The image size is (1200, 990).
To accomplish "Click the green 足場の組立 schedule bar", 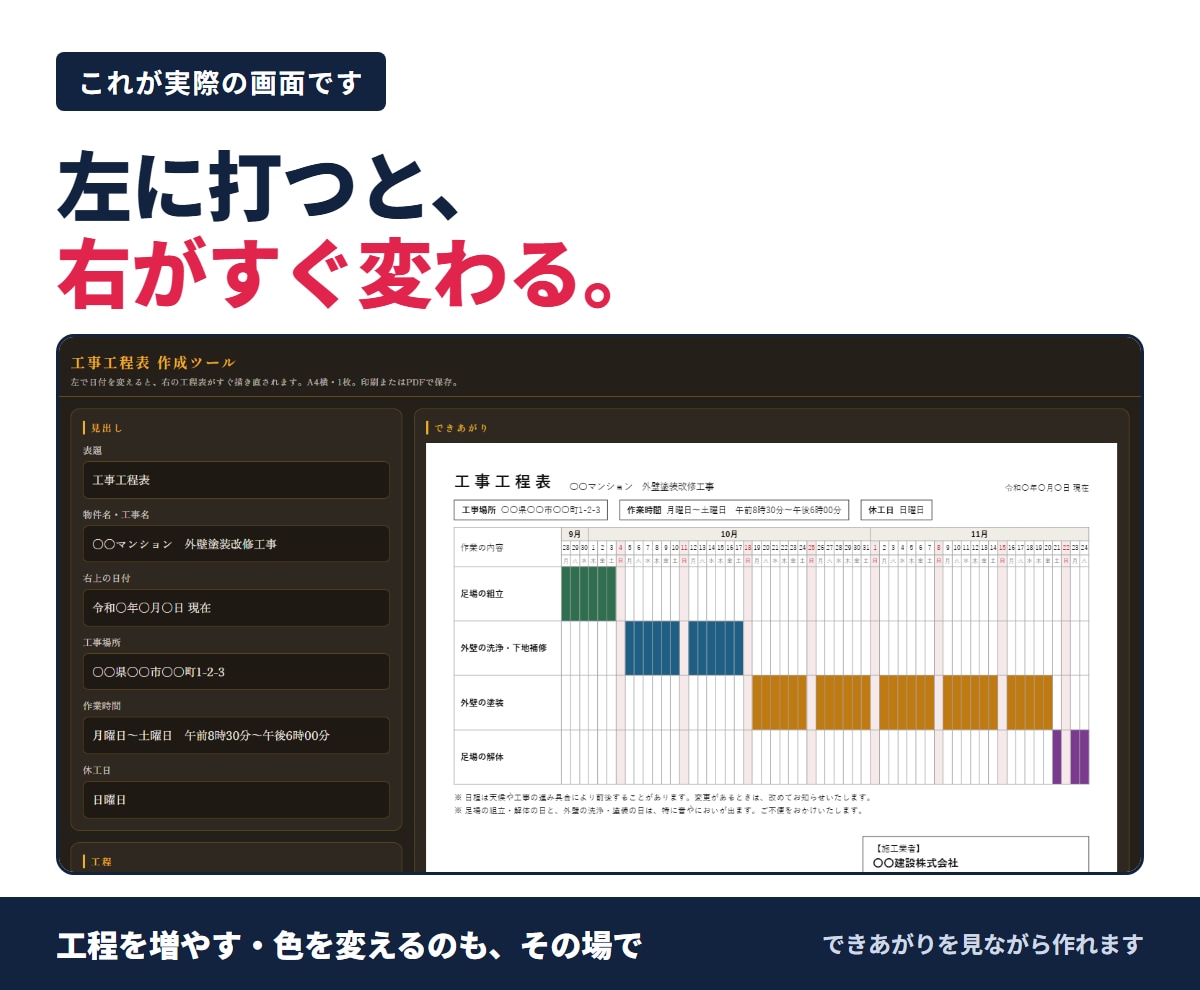I will click(x=589, y=594).
